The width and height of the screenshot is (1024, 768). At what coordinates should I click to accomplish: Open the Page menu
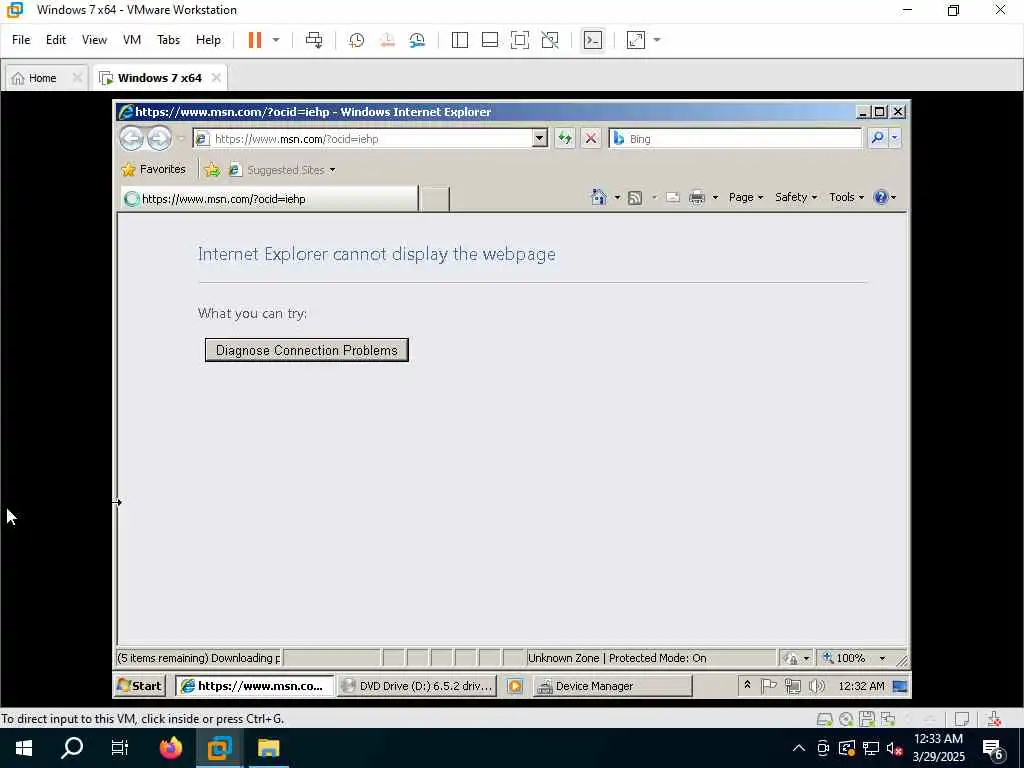746,197
